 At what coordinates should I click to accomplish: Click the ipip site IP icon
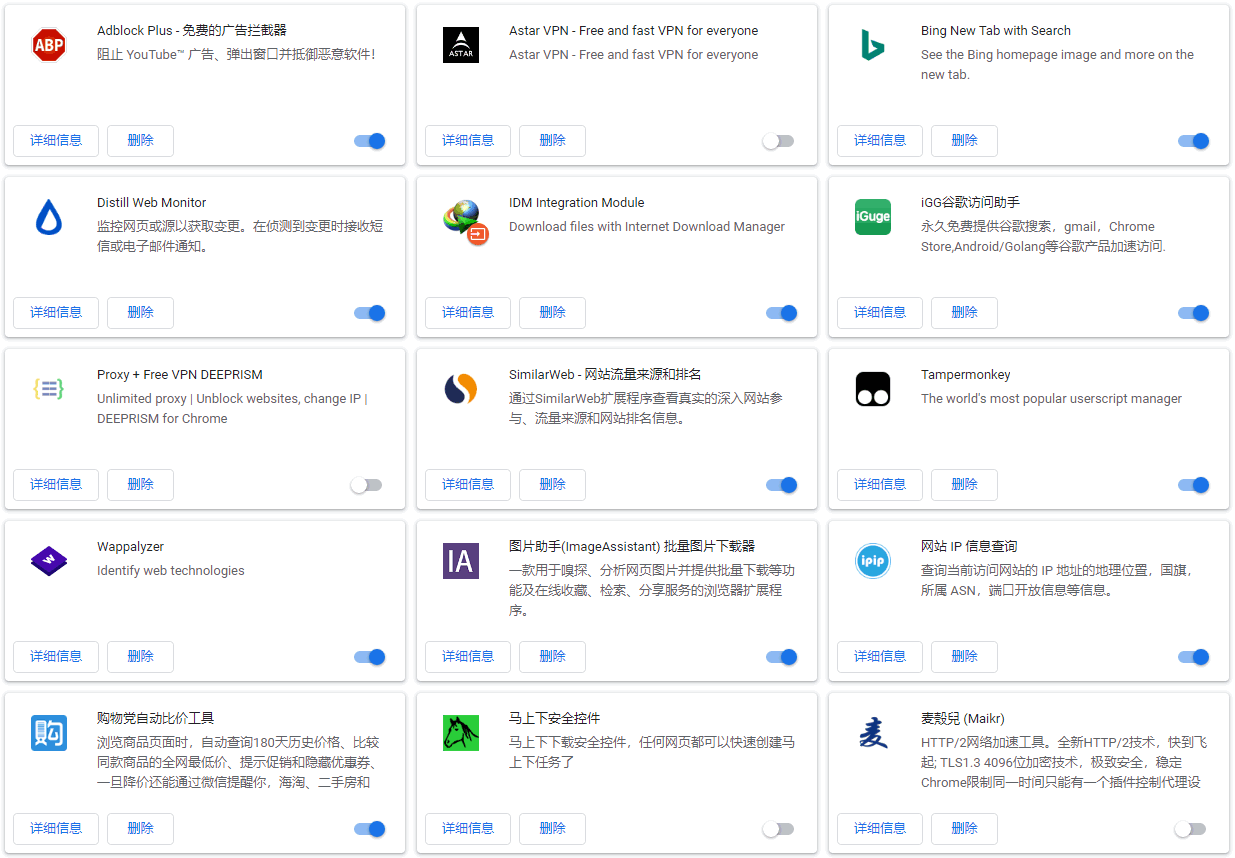point(873,561)
